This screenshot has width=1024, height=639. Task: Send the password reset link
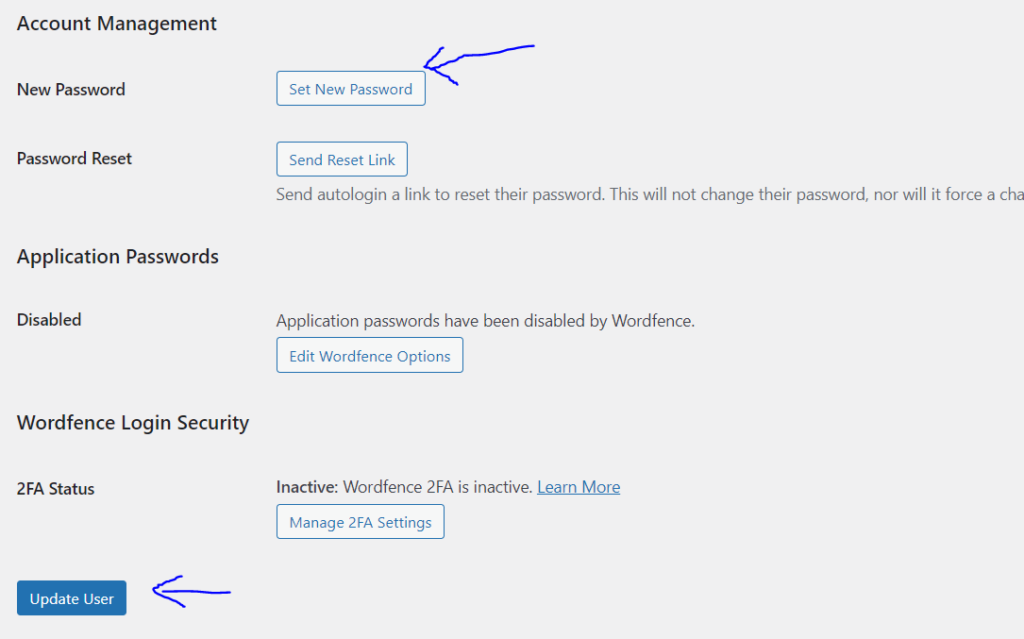click(342, 159)
